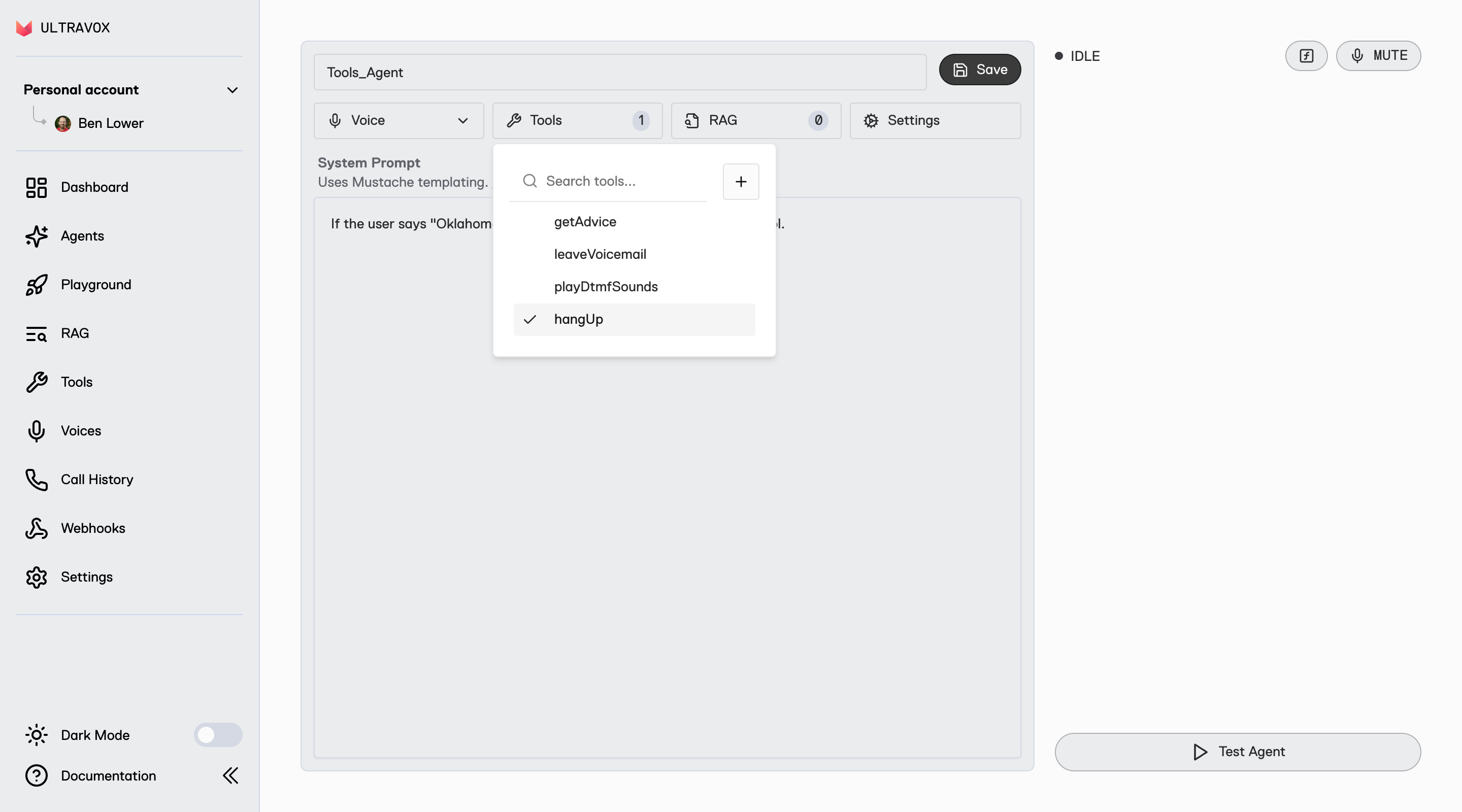Collapse sidebar with double chevron icon
Image resolution: width=1462 pixels, height=812 pixels.
[230, 775]
